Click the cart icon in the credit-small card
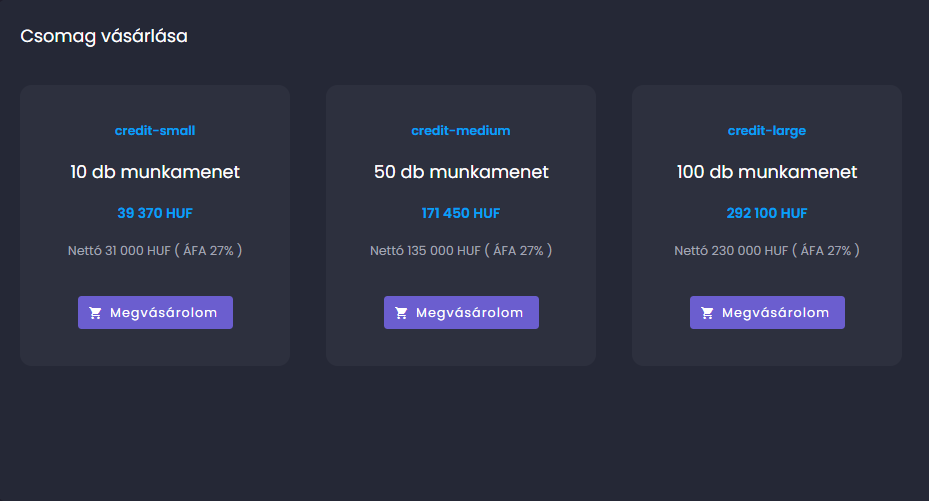This screenshot has width=929, height=501. click(x=96, y=313)
